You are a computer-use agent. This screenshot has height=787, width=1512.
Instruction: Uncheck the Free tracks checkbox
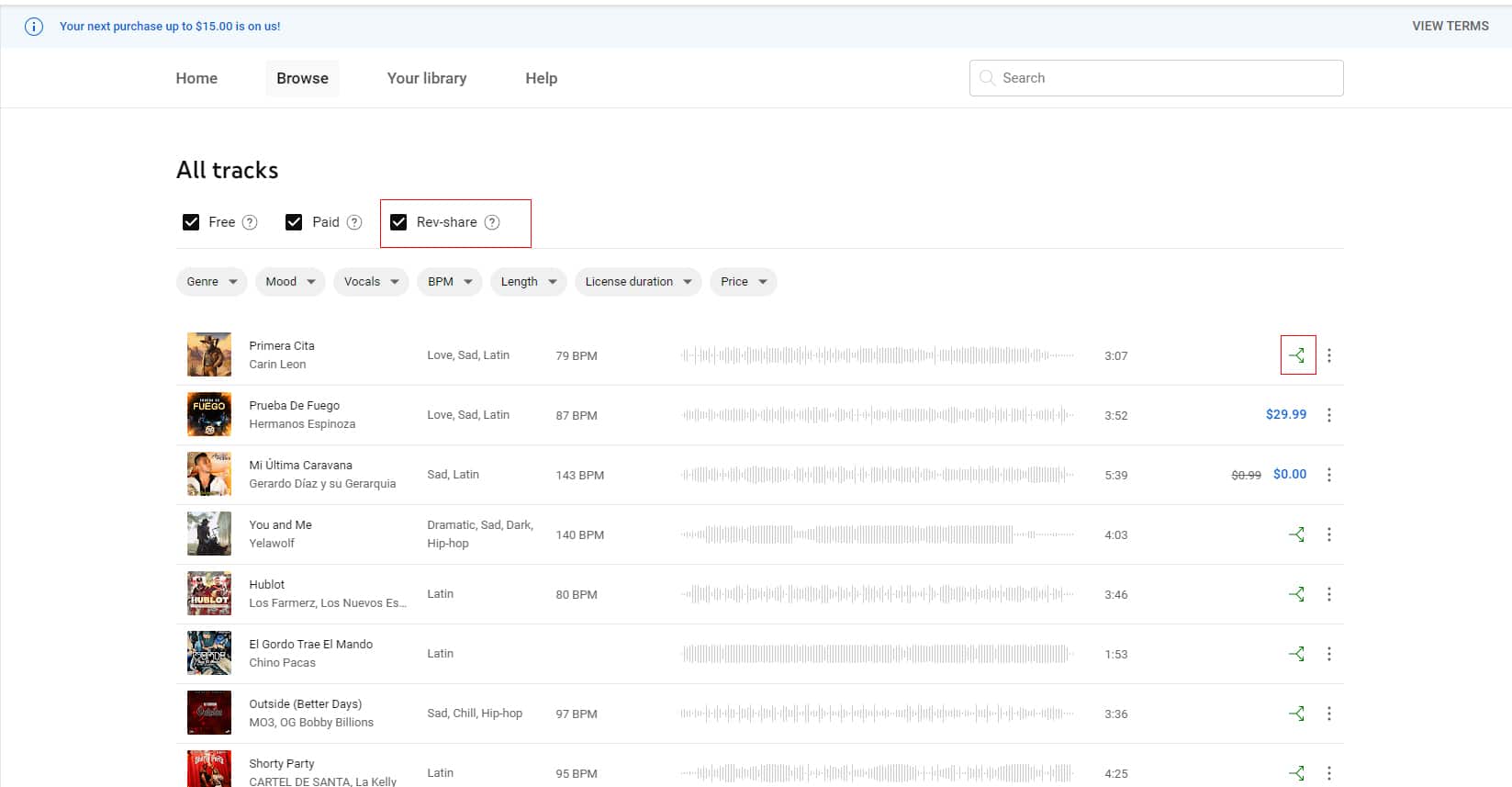click(191, 222)
